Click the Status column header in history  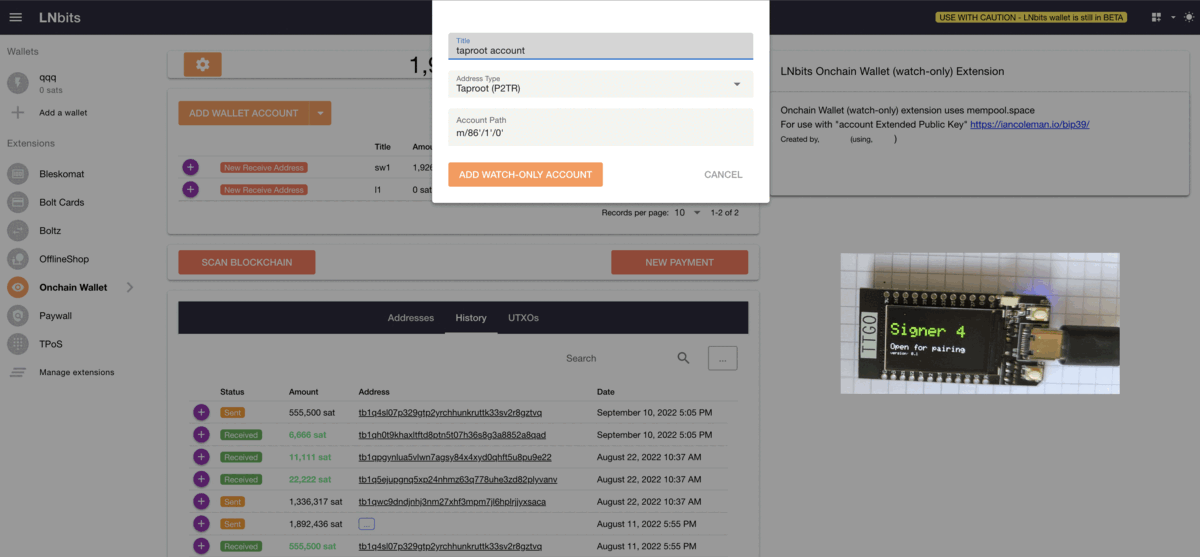[x=232, y=392]
